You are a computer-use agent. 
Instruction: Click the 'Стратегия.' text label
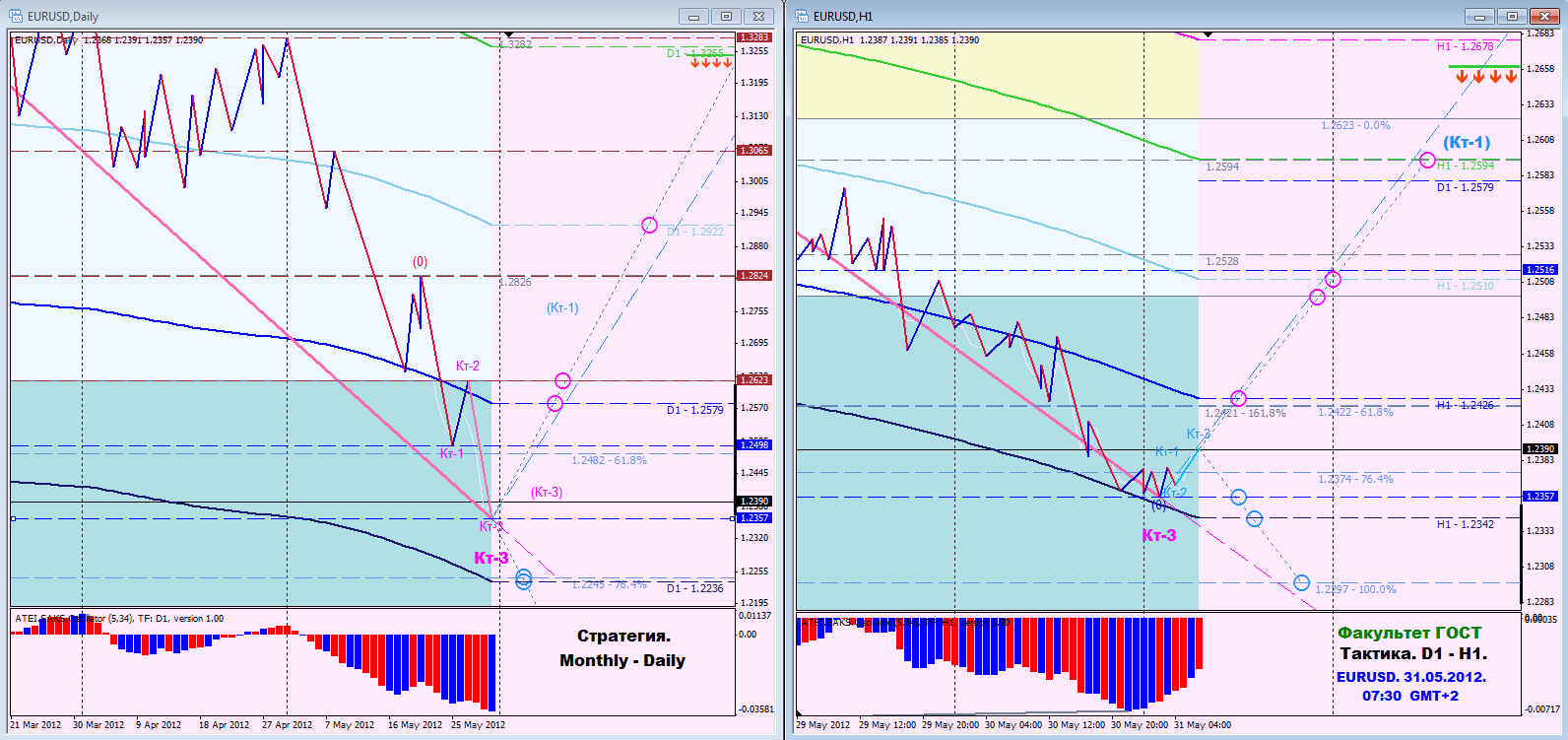(x=623, y=636)
